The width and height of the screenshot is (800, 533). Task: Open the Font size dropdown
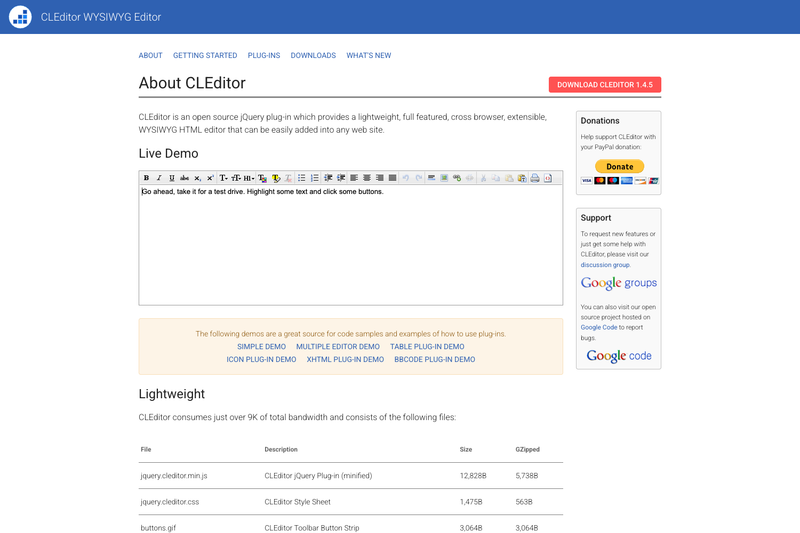[236, 178]
